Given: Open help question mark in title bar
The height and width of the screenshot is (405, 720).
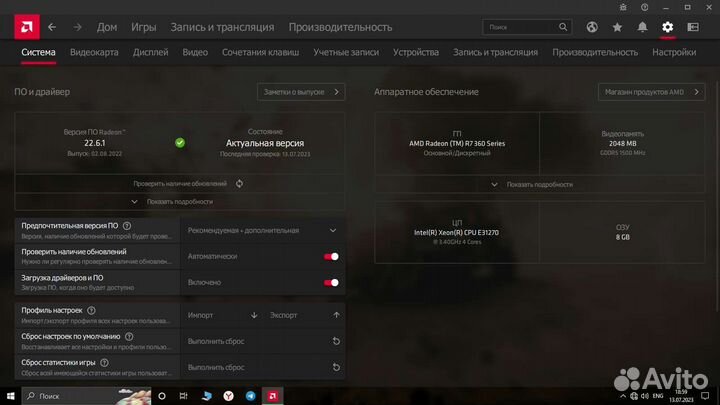Looking at the screenshot, I should coord(644,7).
